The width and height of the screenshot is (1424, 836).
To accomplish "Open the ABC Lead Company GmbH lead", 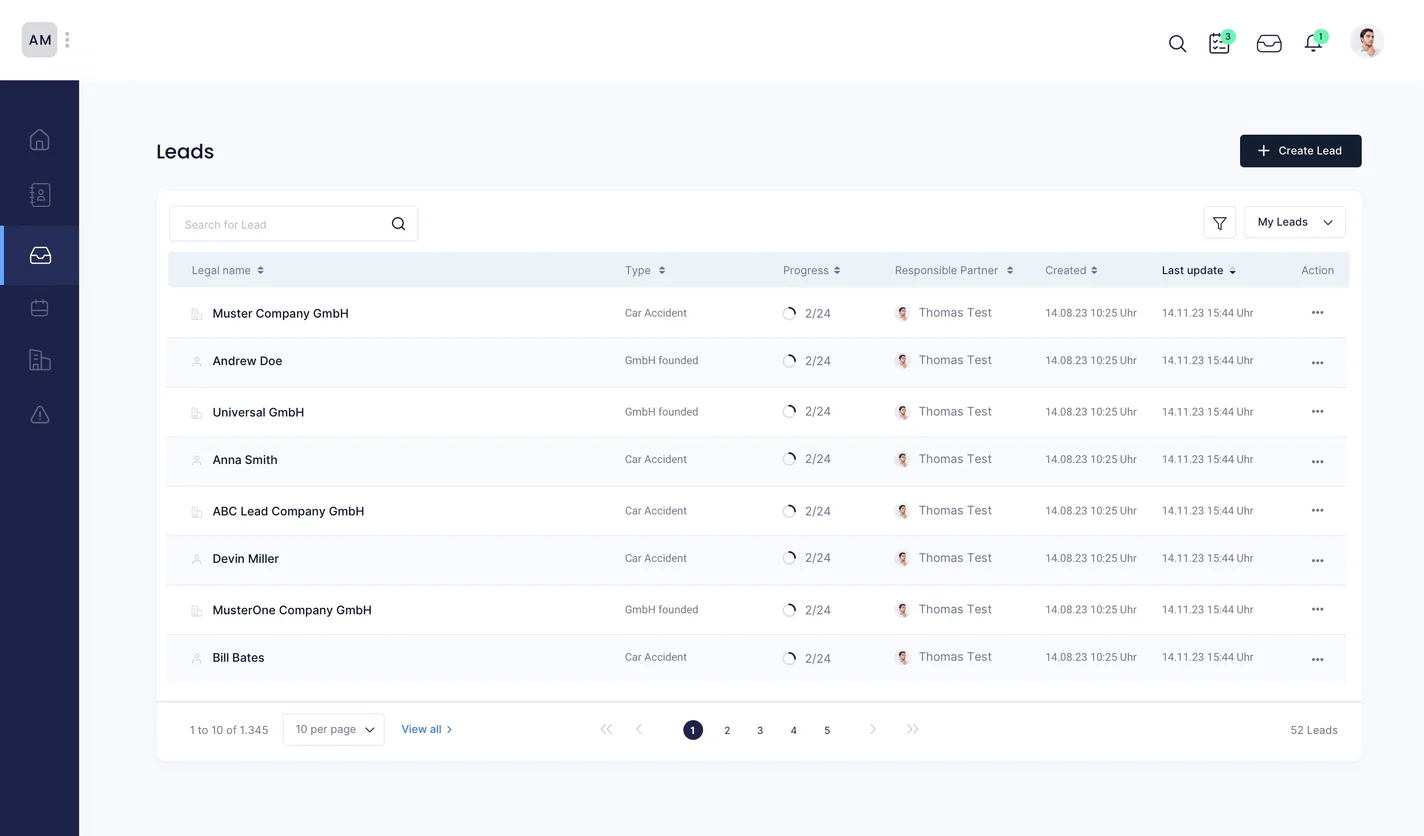I will click(x=288, y=511).
